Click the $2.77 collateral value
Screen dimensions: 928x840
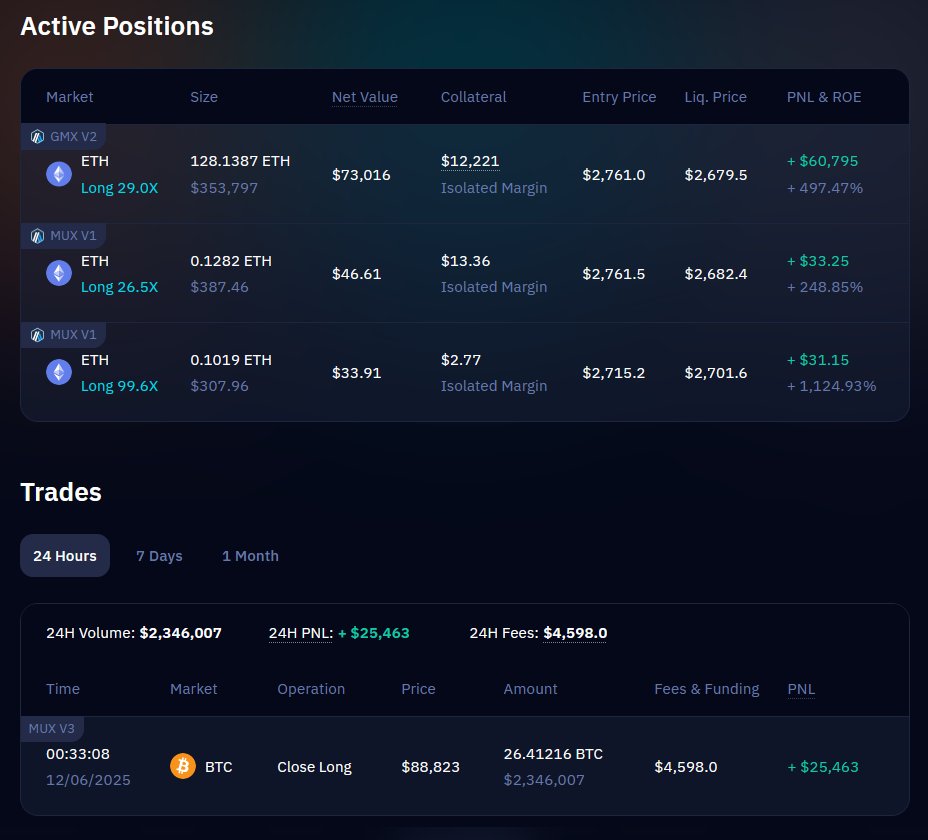click(460, 360)
